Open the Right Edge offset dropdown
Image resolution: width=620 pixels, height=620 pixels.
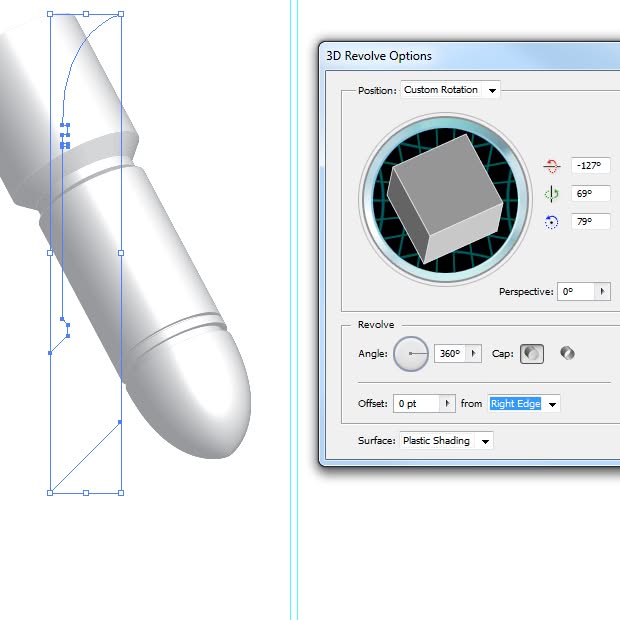tap(524, 404)
